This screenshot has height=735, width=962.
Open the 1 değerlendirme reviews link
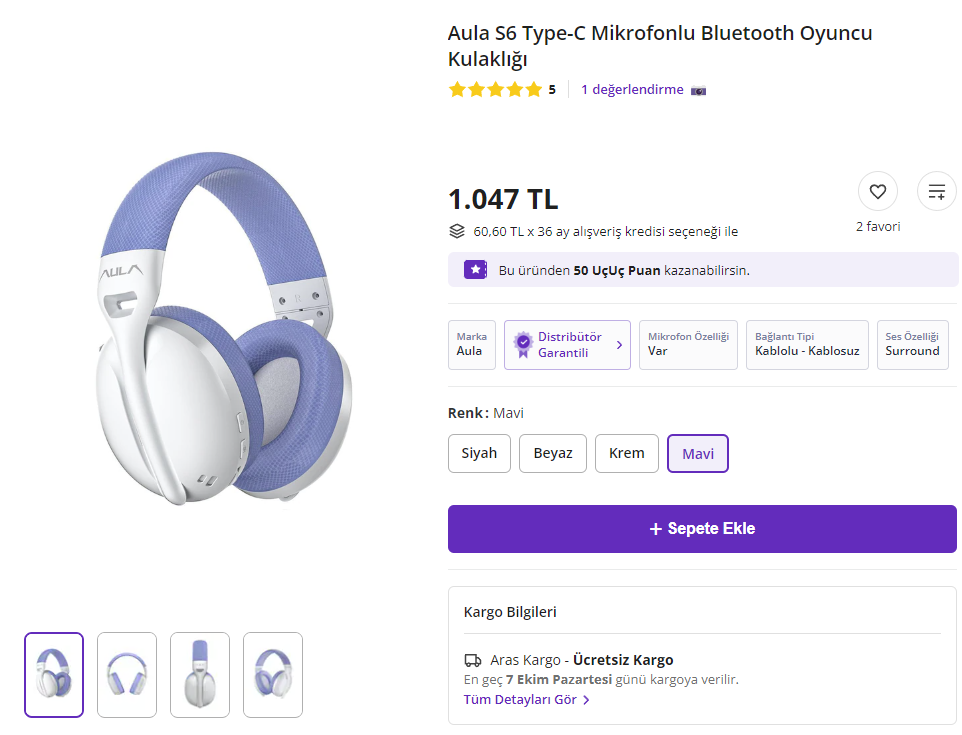click(632, 90)
